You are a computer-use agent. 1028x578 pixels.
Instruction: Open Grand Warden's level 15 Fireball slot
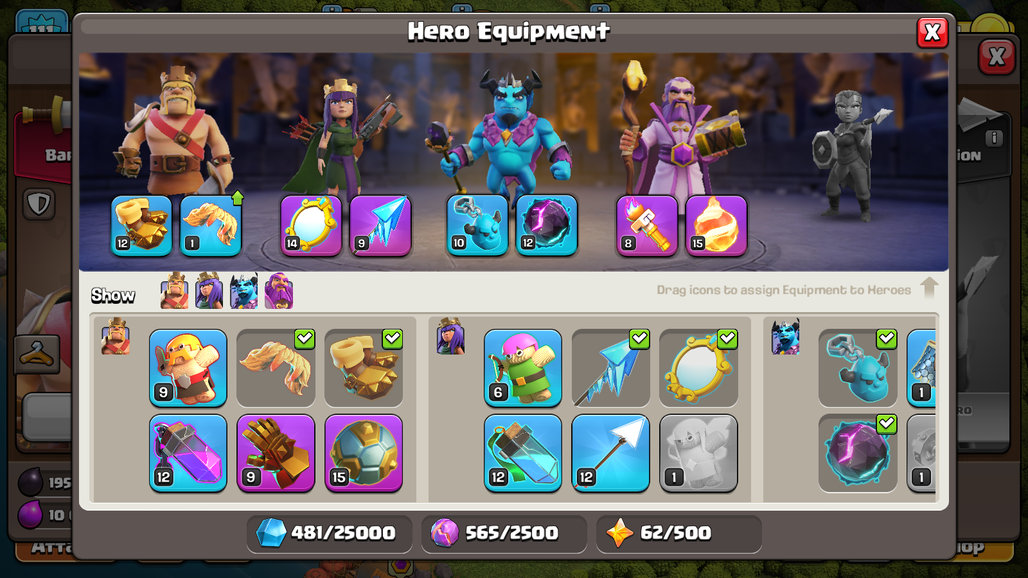(x=716, y=225)
